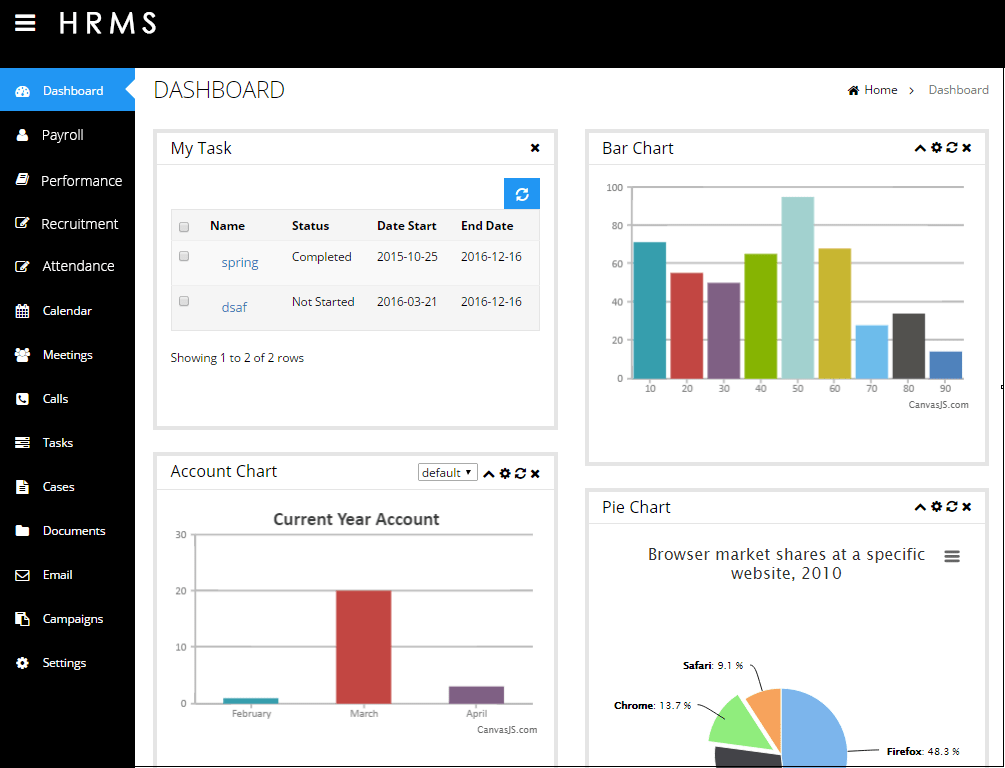The width and height of the screenshot is (1005, 768).
Task: Click the Home breadcrumb link
Action: (880, 90)
